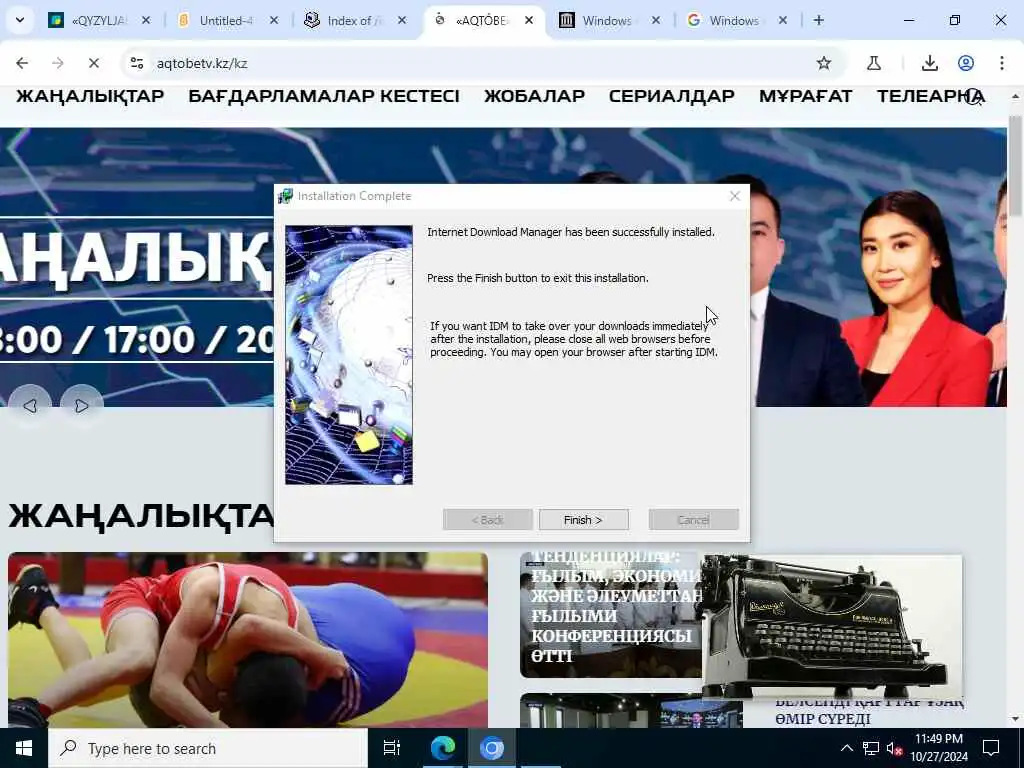
Task: Open a new browser tab
Action: (818, 21)
